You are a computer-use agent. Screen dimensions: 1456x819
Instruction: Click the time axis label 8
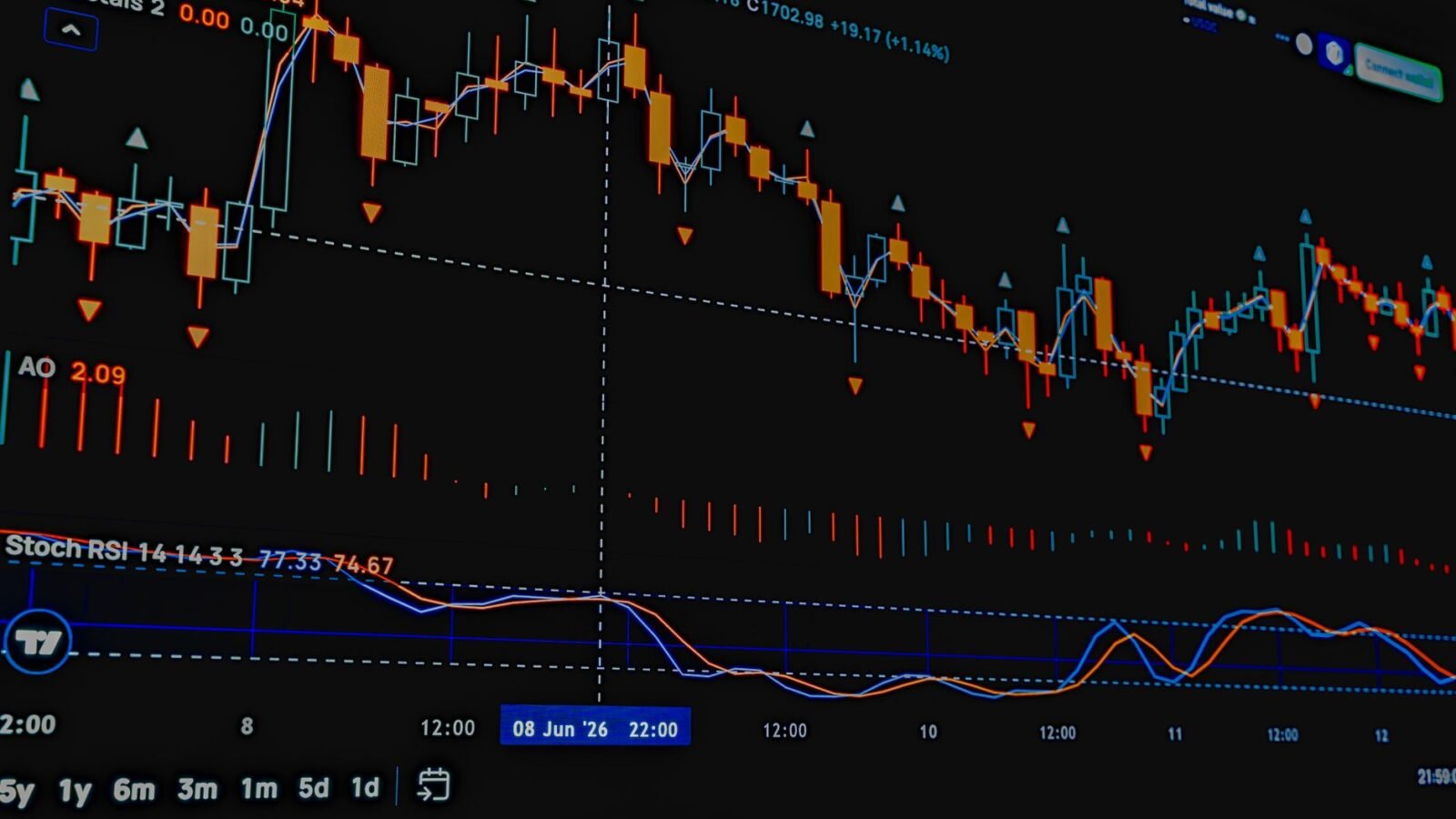tap(247, 726)
